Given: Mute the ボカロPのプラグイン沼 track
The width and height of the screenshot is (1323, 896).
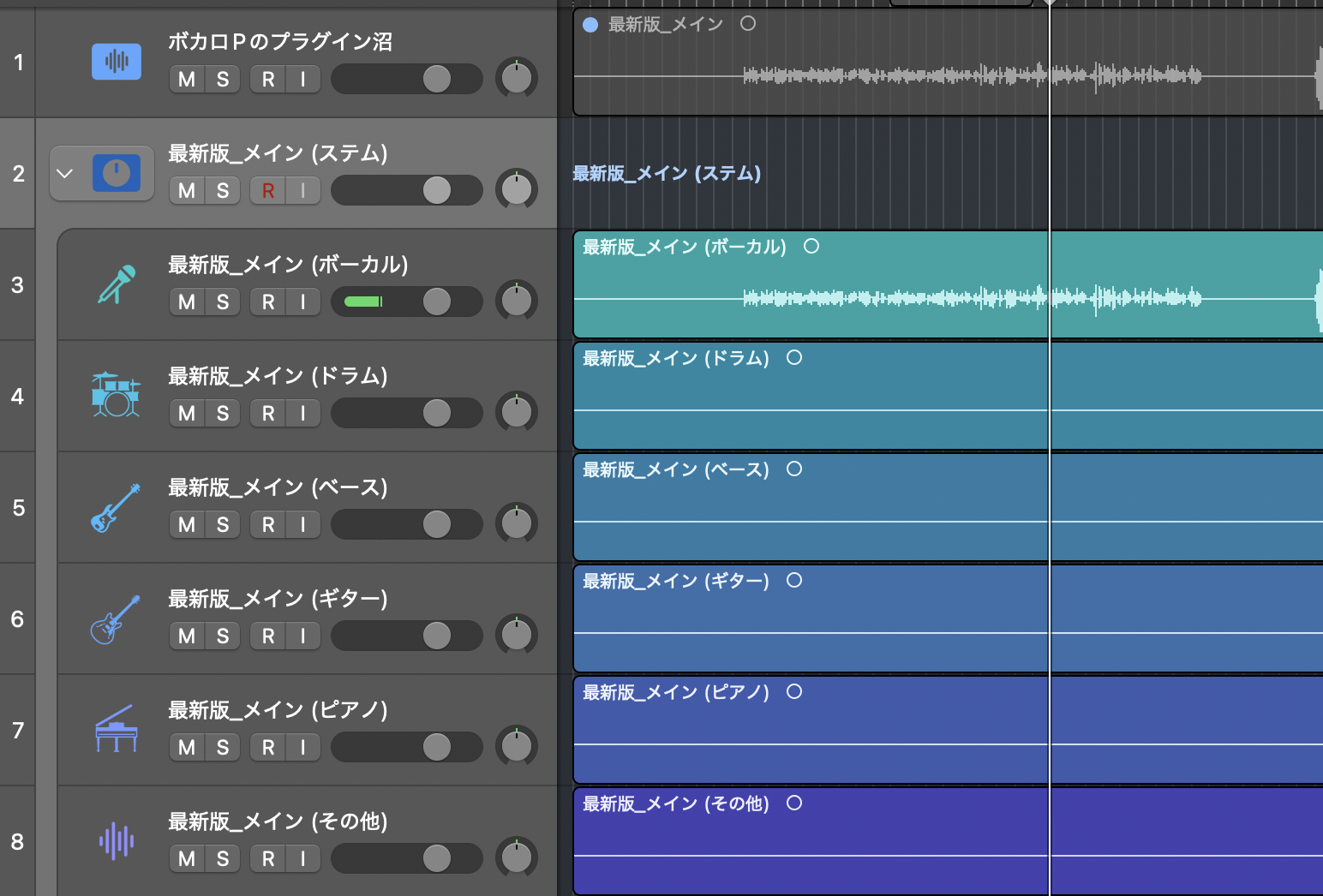Looking at the screenshot, I should (187, 79).
